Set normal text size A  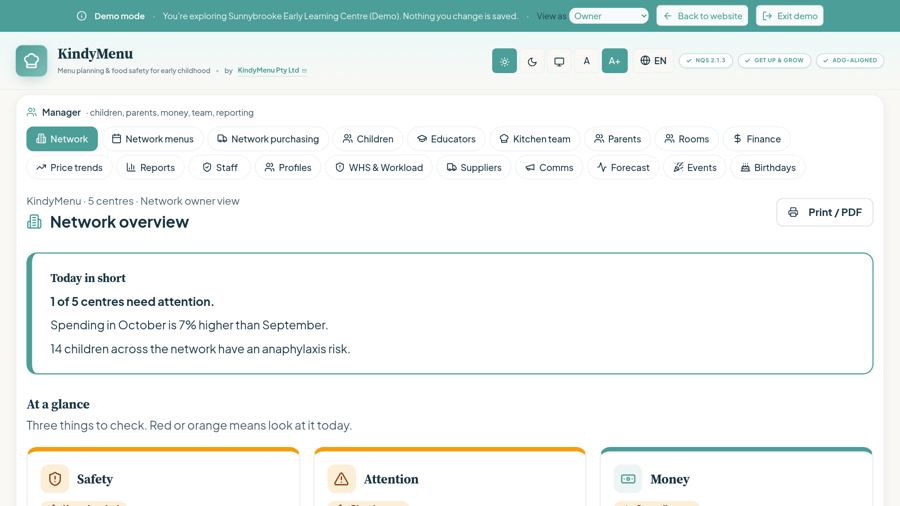[x=587, y=61]
